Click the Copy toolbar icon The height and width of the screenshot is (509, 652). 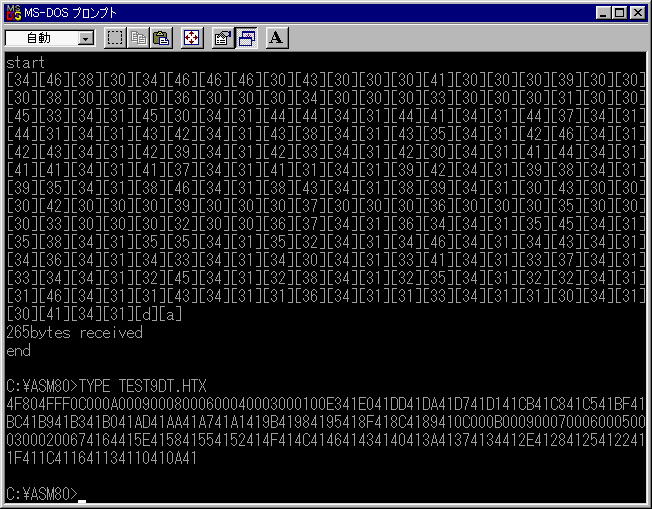[138, 38]
